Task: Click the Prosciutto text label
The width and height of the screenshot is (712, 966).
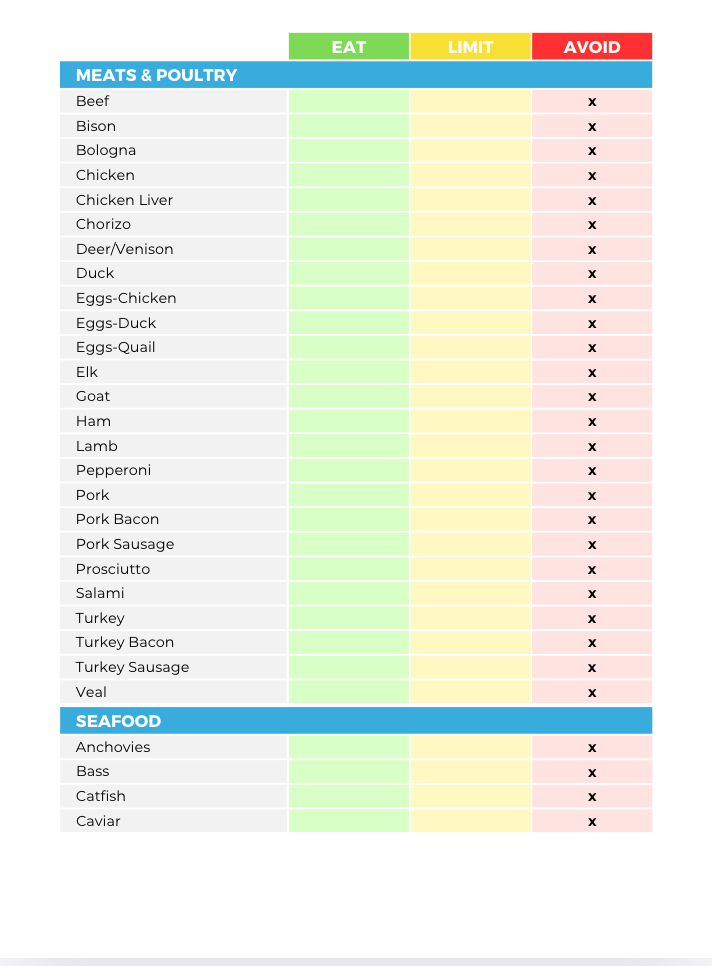Action: (113, 569)
